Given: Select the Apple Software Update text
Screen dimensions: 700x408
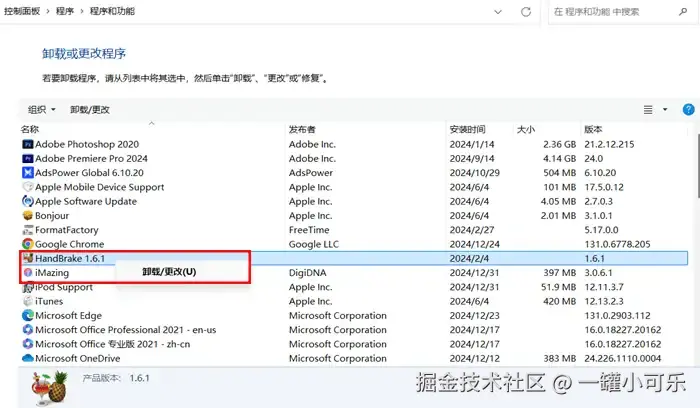Looking at the screenshot, I should [x=86, y=201].
